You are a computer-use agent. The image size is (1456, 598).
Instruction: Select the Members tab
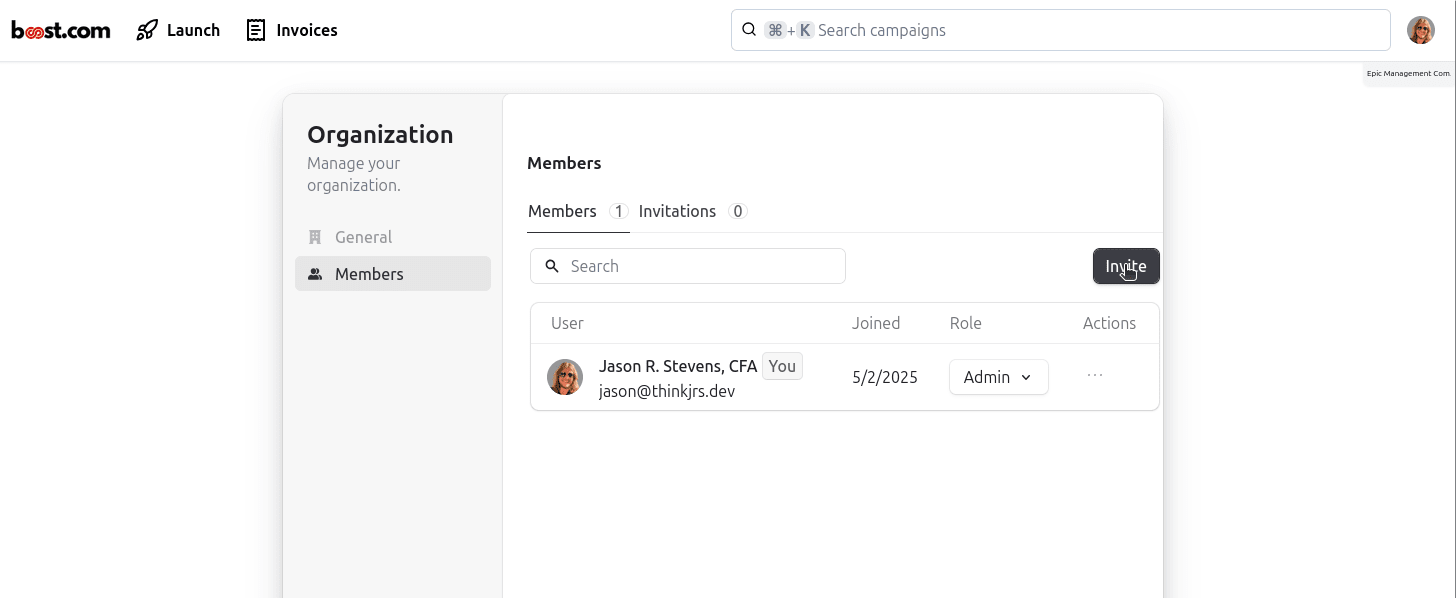pos(562,211)
